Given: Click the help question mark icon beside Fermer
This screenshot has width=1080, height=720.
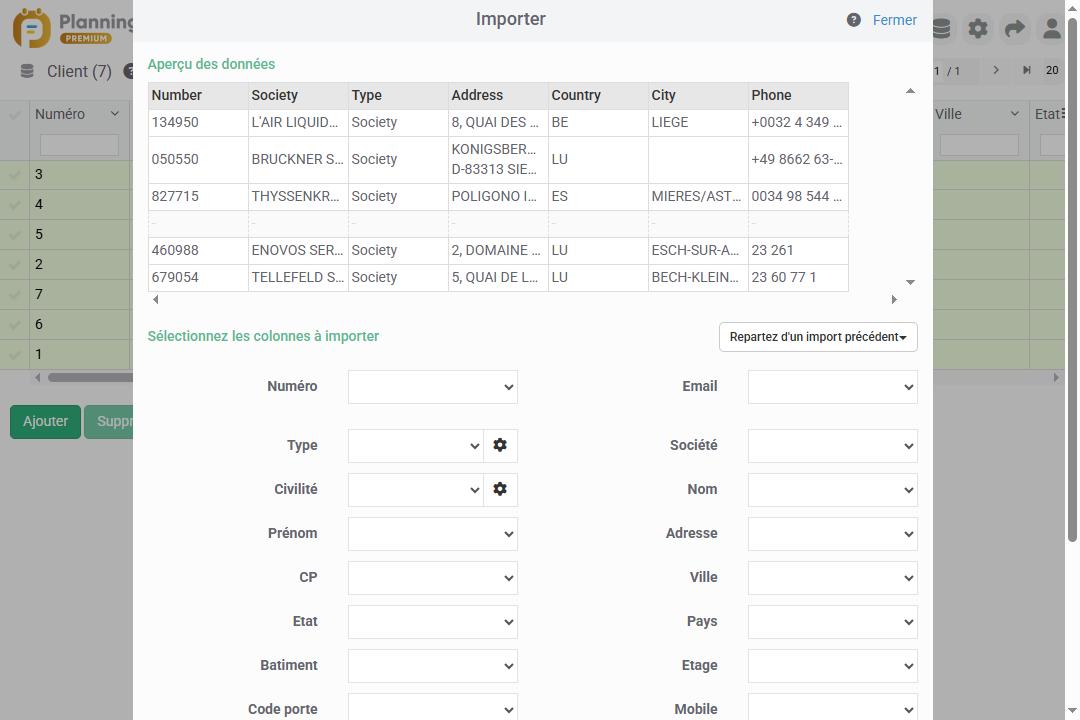Looking at the screenshot, I should [853, 20].
